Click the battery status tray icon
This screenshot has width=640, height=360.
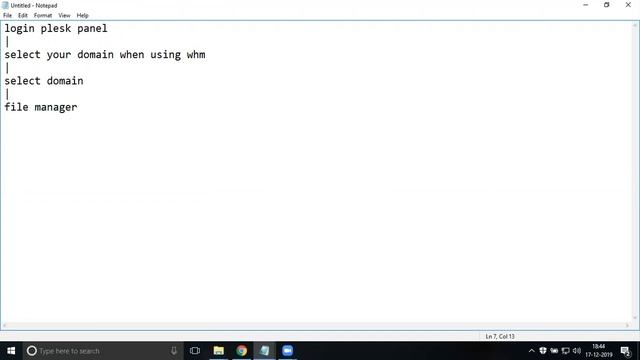[554, 351]
